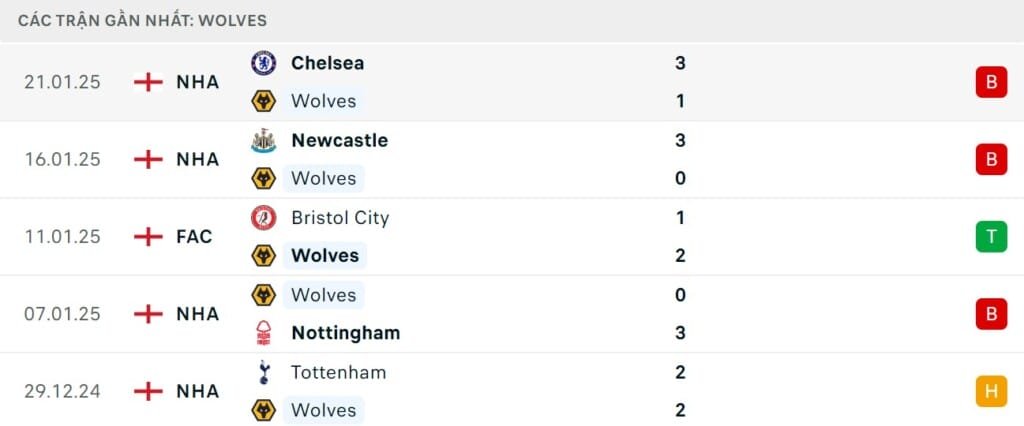Click the Chelsea club crest icon
Image resolution: width=1024 pixels, height=426 pixels.
pos(263,63)
